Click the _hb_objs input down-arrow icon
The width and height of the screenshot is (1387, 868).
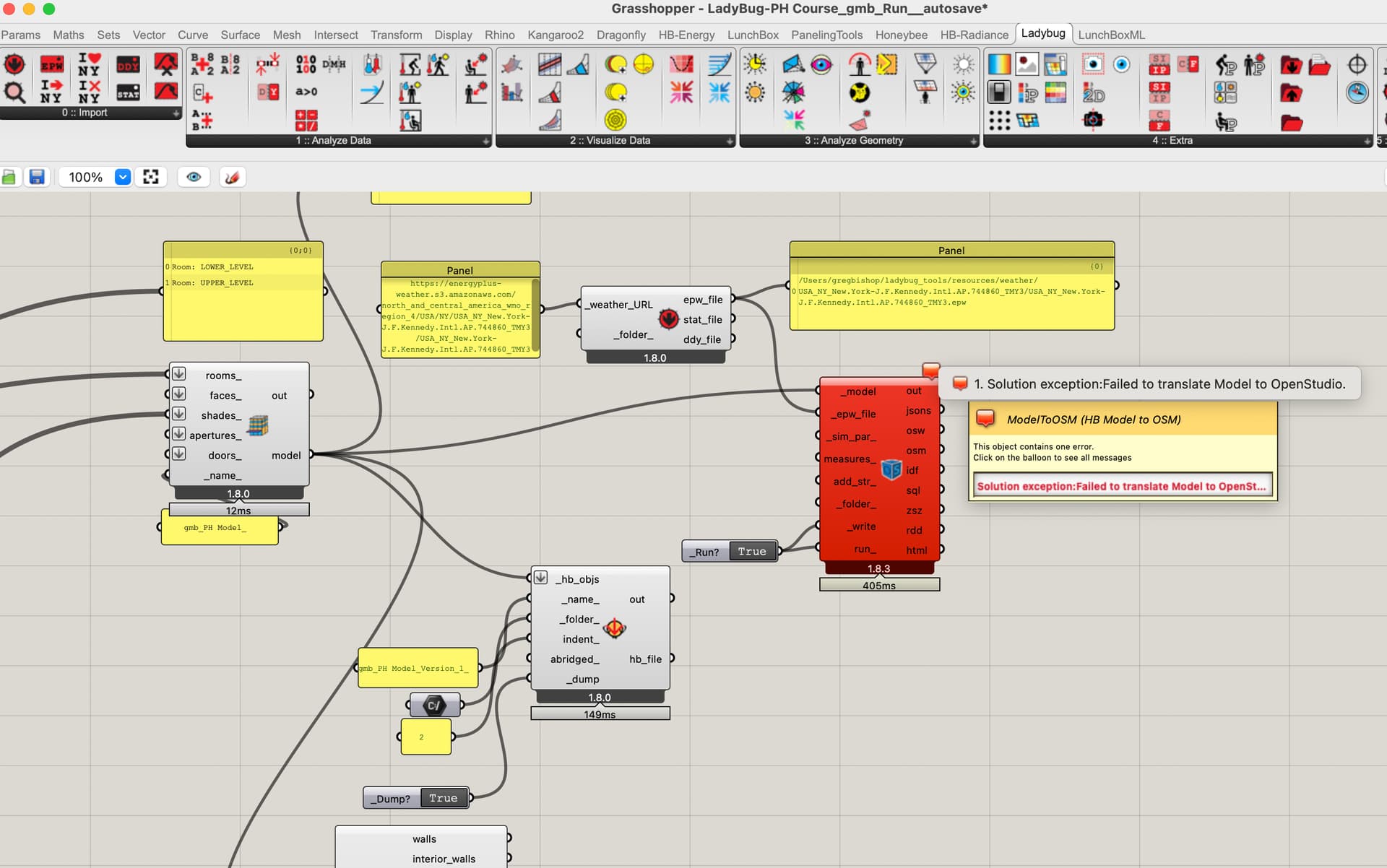[540, 578]
